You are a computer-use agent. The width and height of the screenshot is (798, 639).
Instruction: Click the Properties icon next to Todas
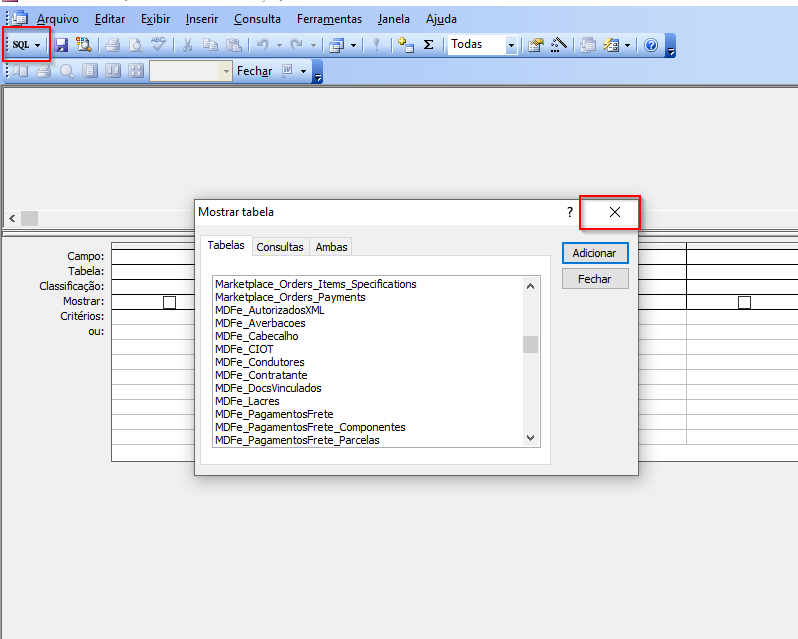[x=536, y=45]
